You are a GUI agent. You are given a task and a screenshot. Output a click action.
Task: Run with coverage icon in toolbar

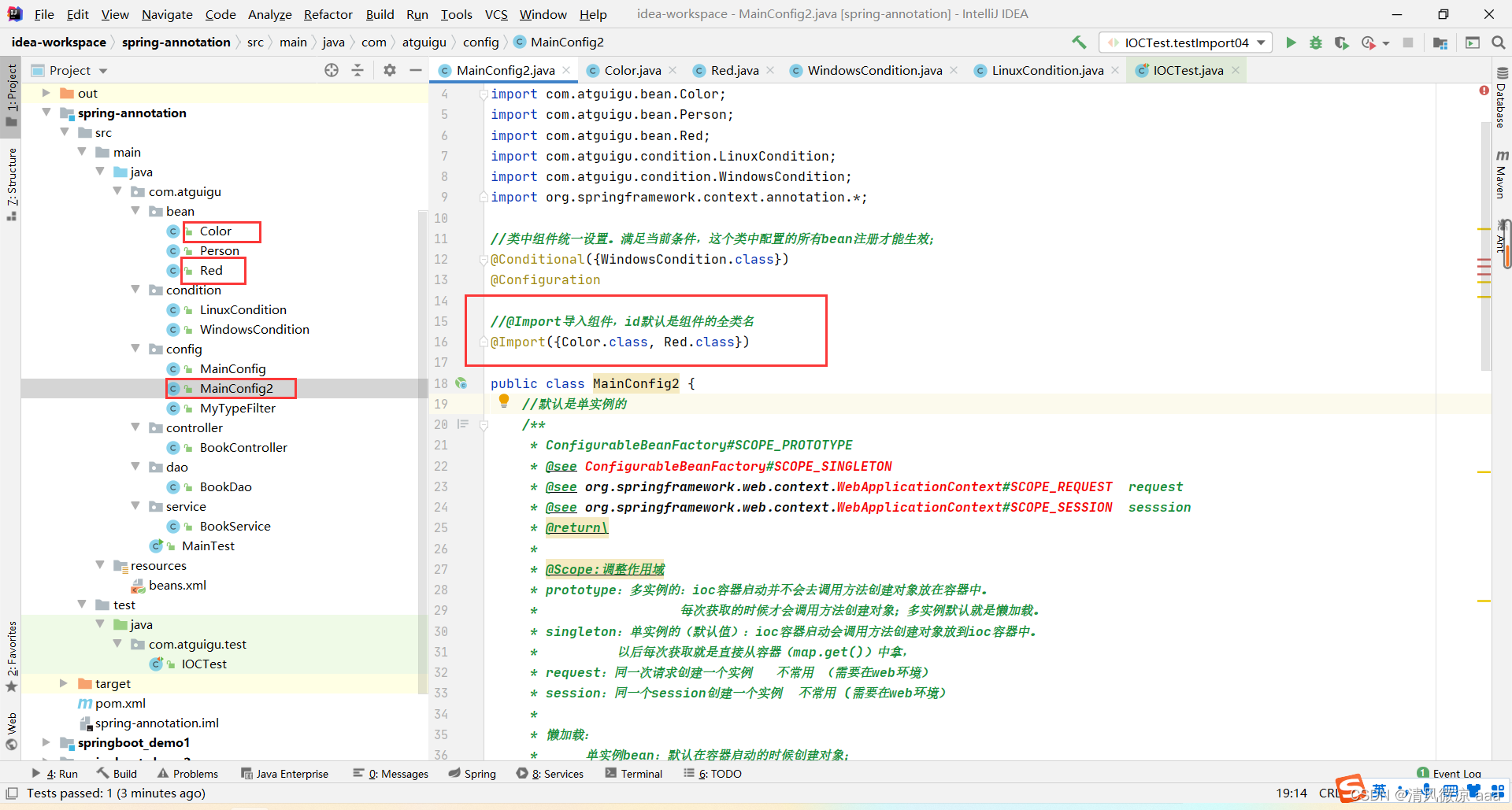click(x=1341, y=43)
